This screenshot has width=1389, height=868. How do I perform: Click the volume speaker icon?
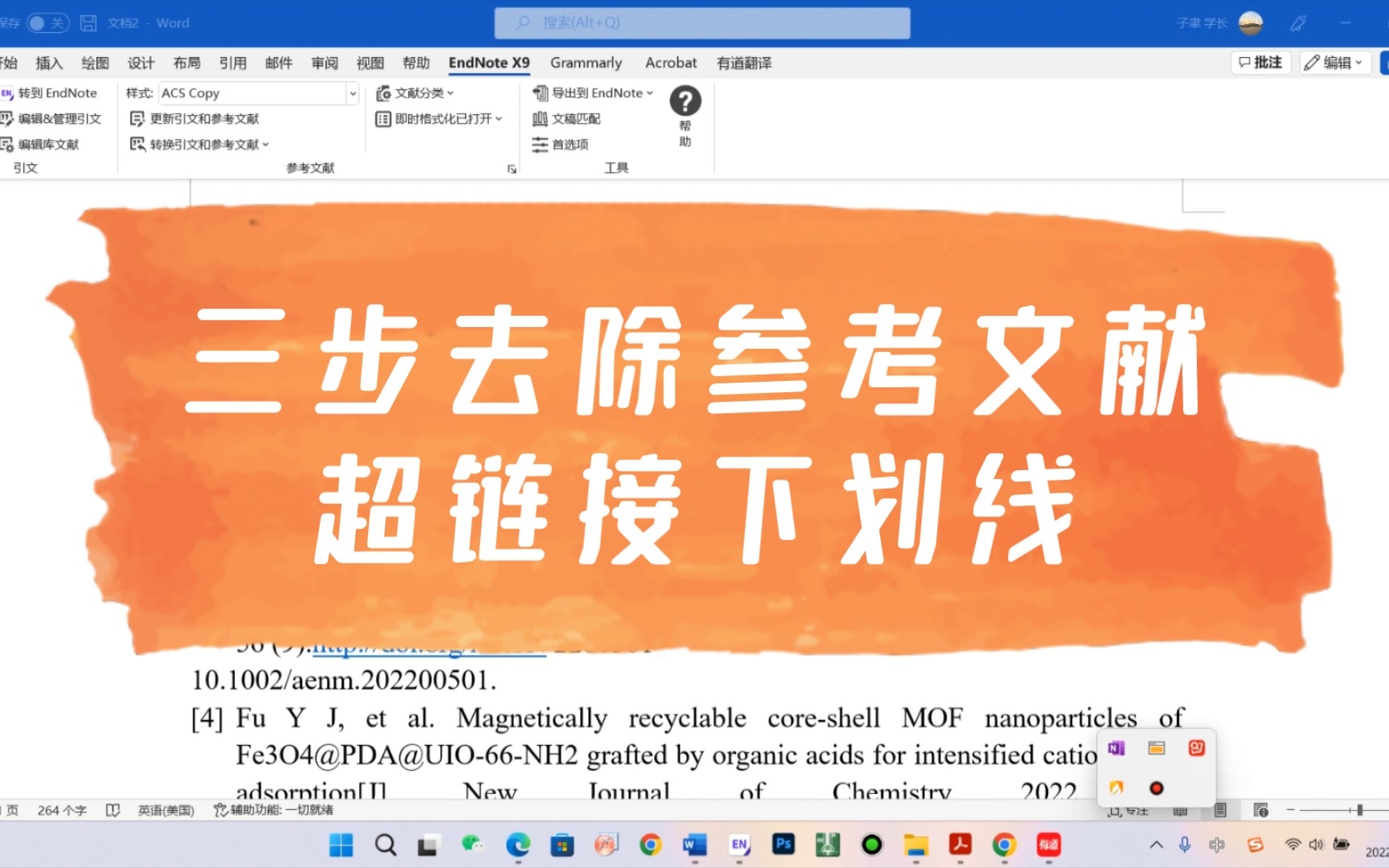click(x=1316, y=845)
